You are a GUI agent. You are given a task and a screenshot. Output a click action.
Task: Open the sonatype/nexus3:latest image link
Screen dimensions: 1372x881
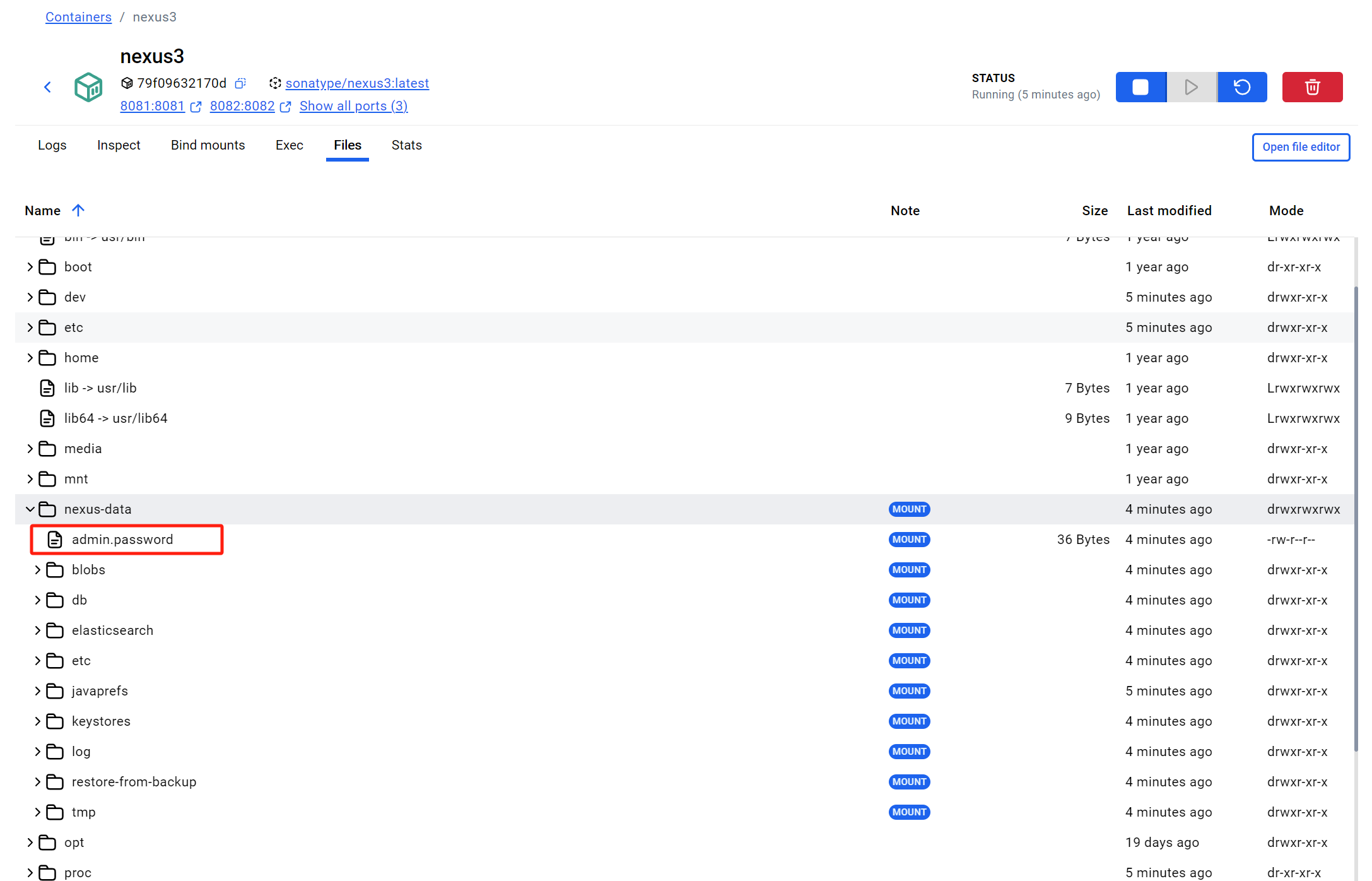357,83
